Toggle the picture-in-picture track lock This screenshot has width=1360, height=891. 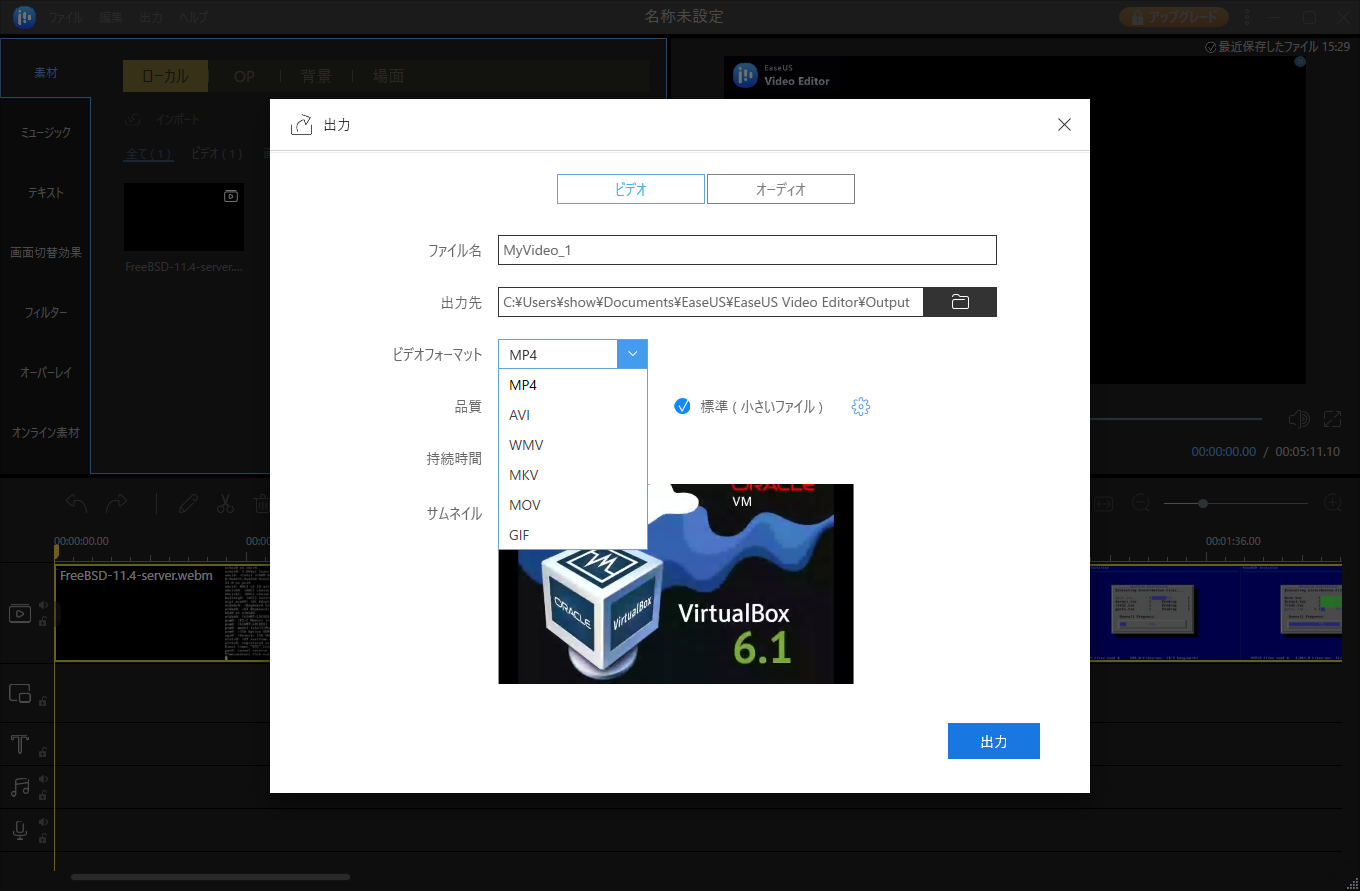click(43, 701)
